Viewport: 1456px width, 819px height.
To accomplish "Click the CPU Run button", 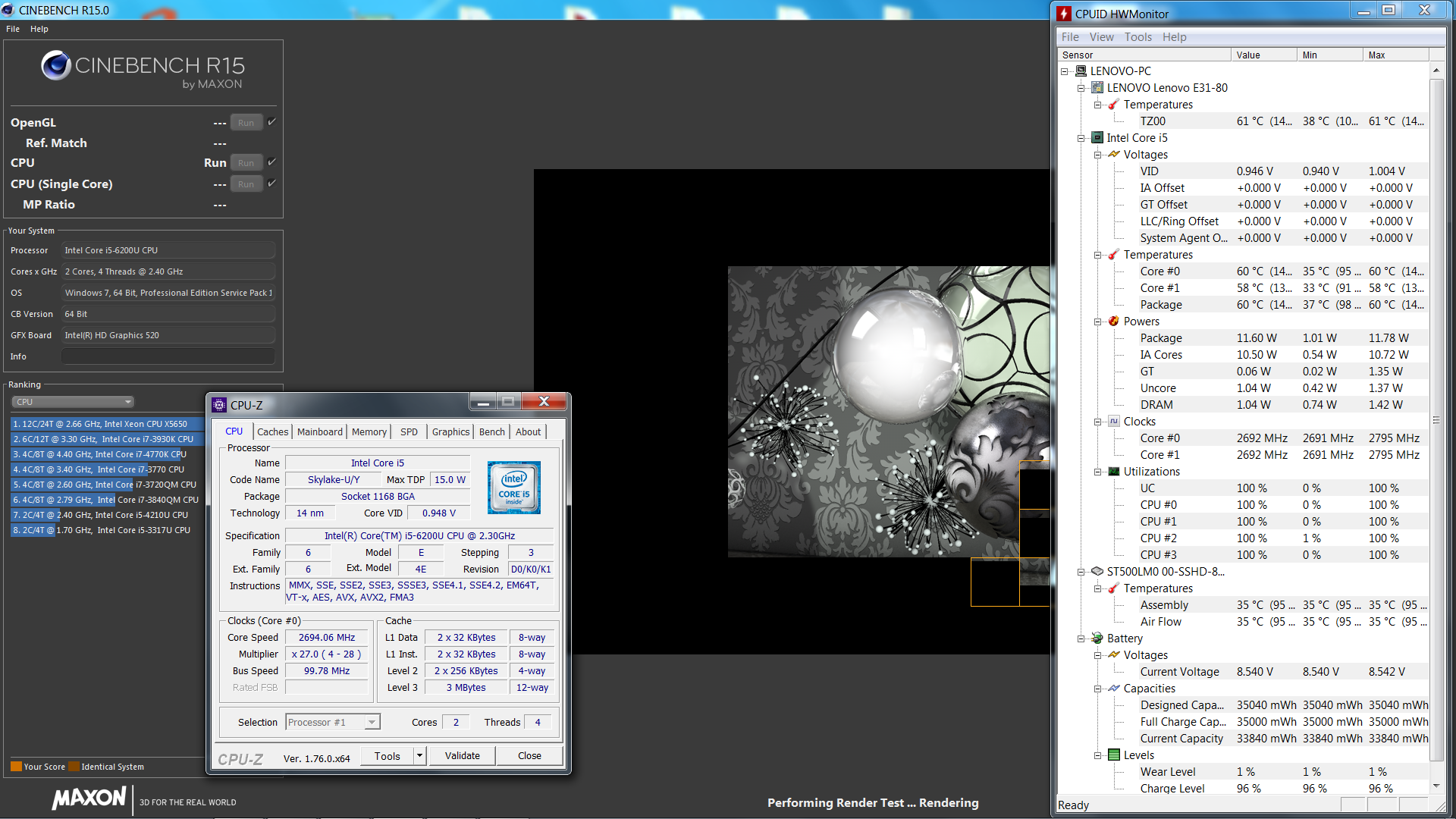I will [246, 163].
